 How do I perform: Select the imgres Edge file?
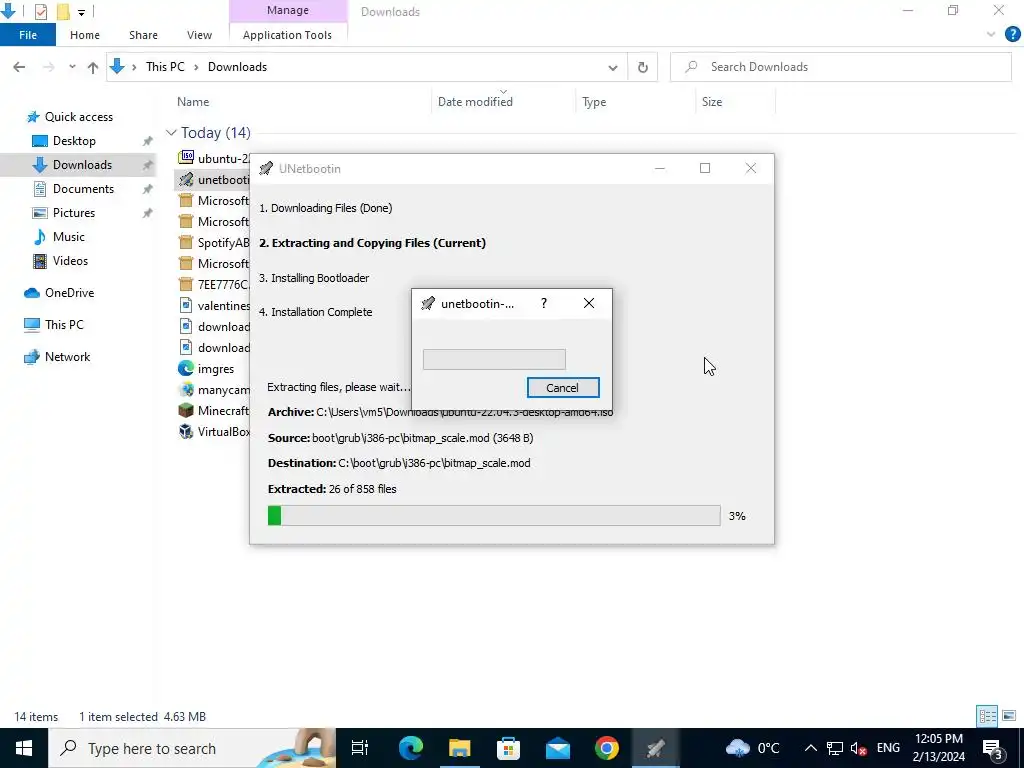216,369
